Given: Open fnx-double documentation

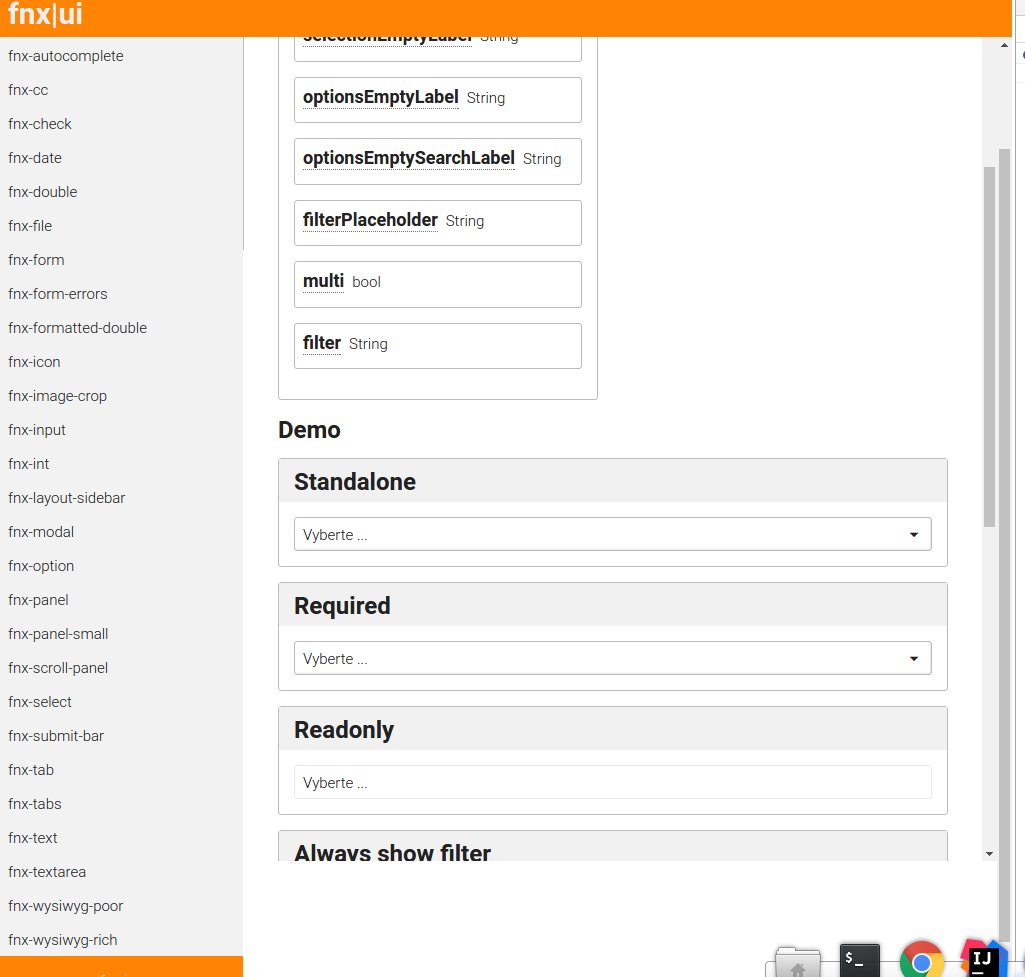Looking at the screenshot, I should pos(42,191).
